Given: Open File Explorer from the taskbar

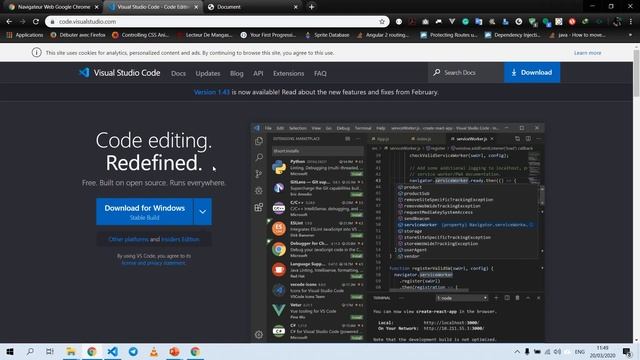Looking at the screenshot, I should [71, 351].
